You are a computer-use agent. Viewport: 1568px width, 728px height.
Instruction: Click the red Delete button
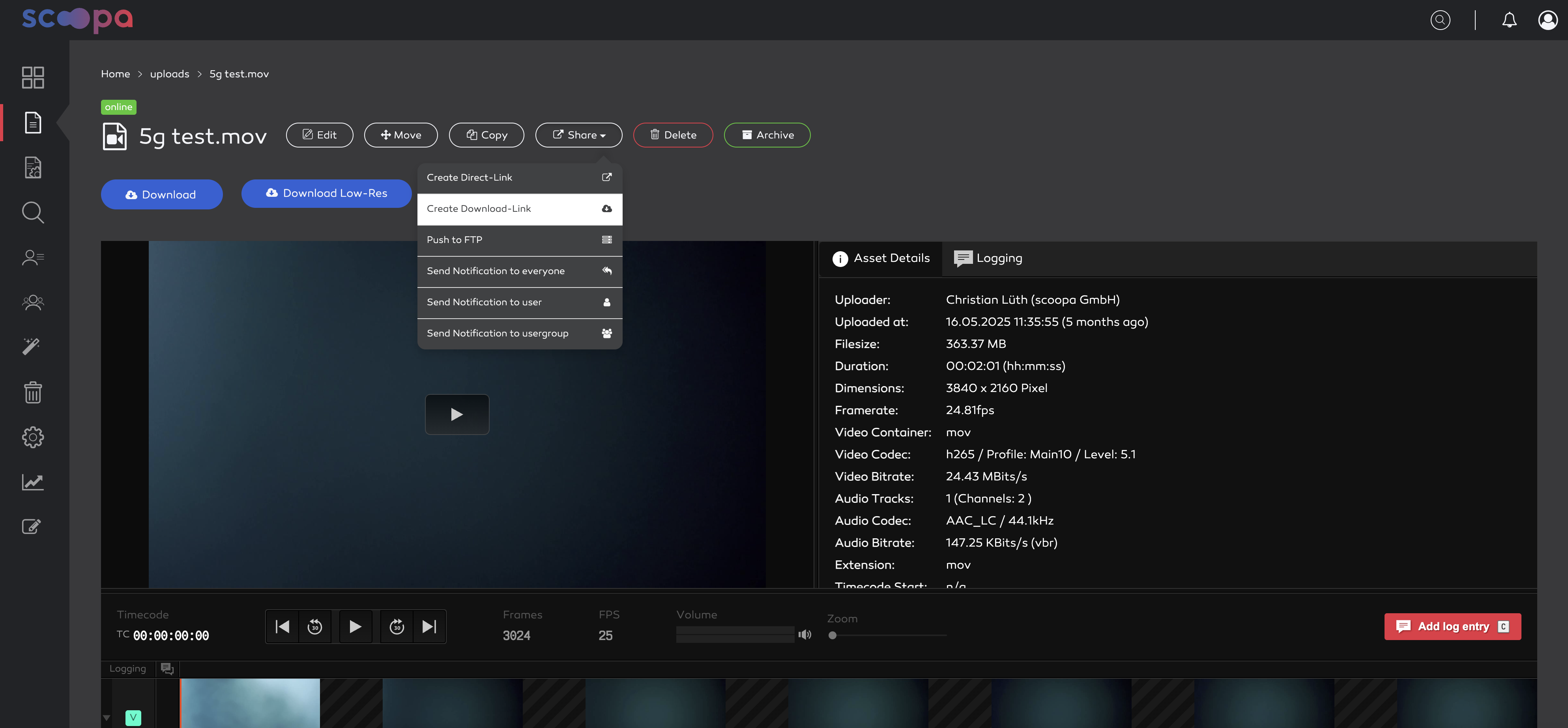coord(673,135)
